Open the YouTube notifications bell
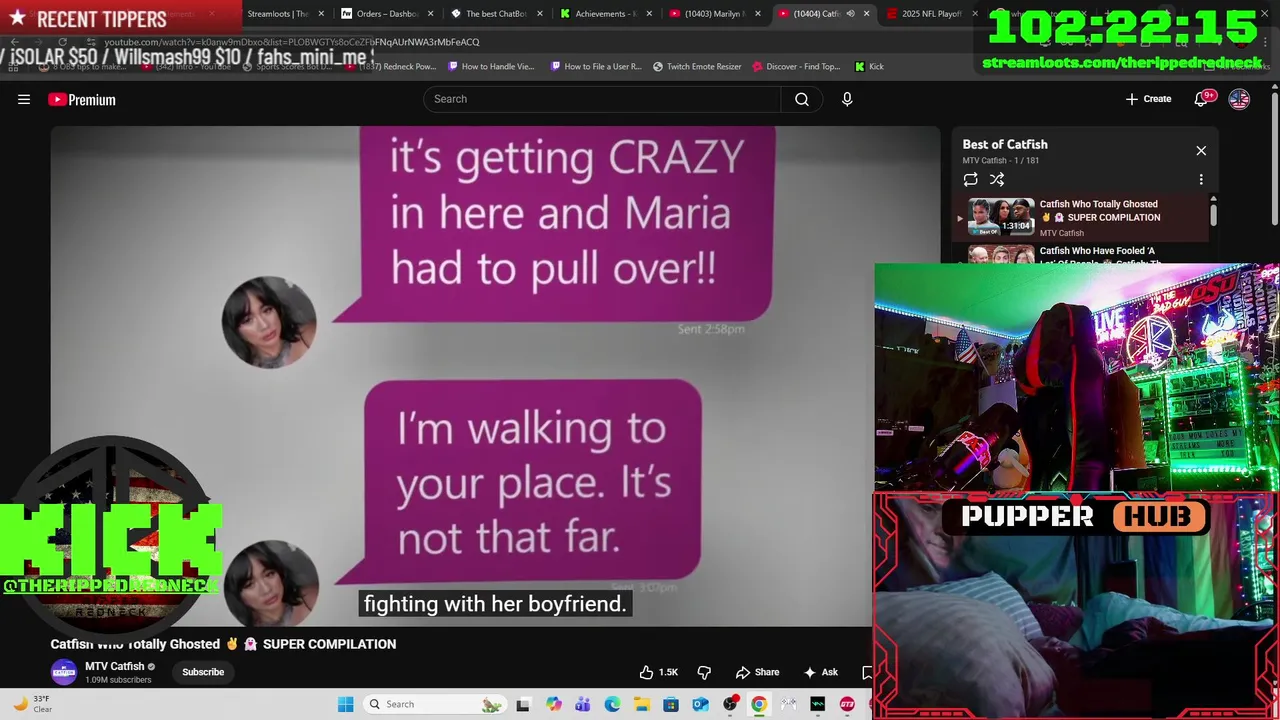Image resolution: width=1280 pixels, height=720 pixels. click(1203, 99)
